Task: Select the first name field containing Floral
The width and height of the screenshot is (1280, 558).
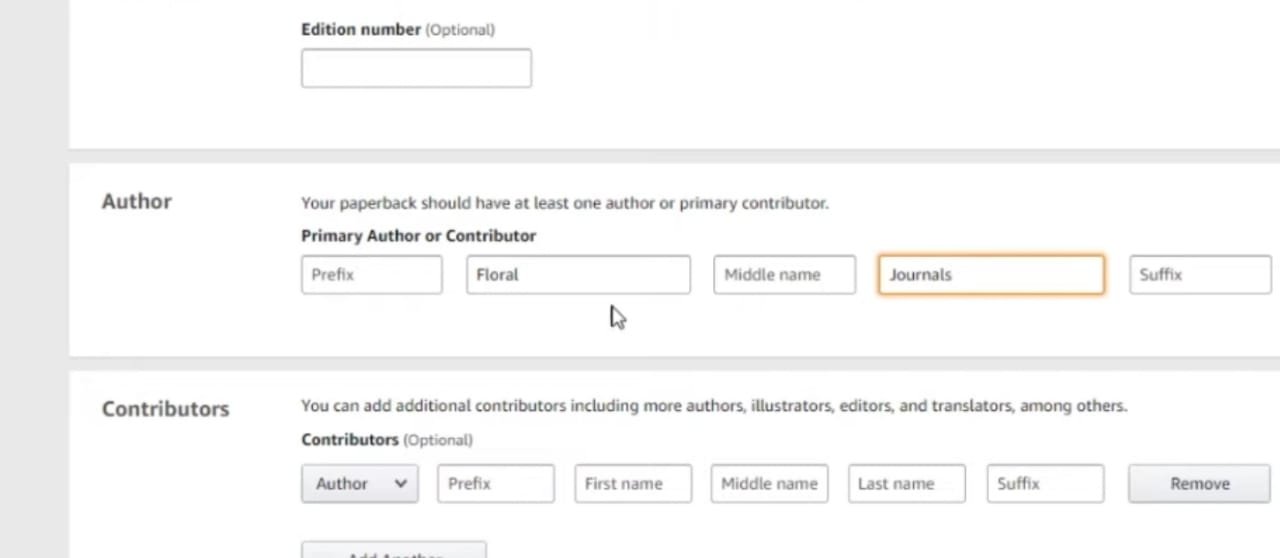Action: point(577,275)
